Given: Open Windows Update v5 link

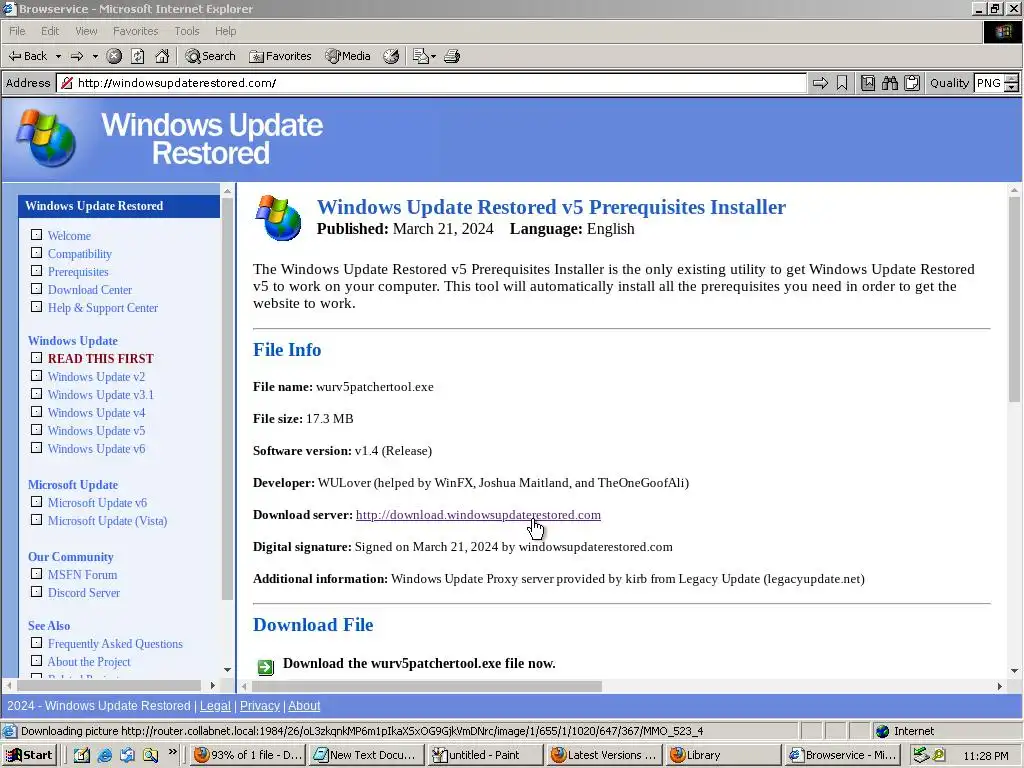Looking at the screenshot, I should tap(96, 431).
